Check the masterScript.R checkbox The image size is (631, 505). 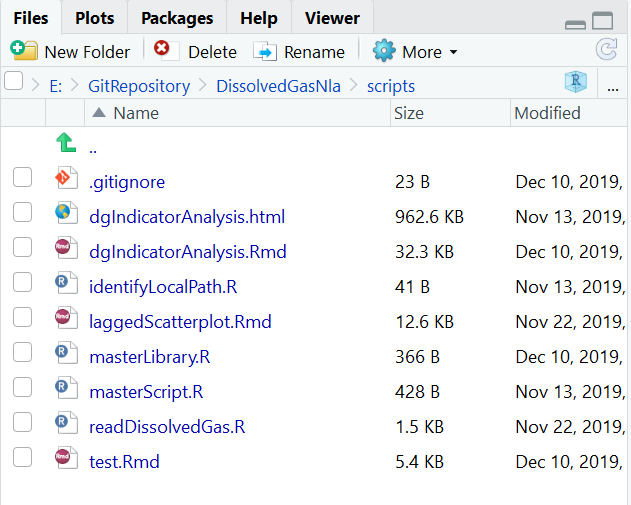coord(23,387)
